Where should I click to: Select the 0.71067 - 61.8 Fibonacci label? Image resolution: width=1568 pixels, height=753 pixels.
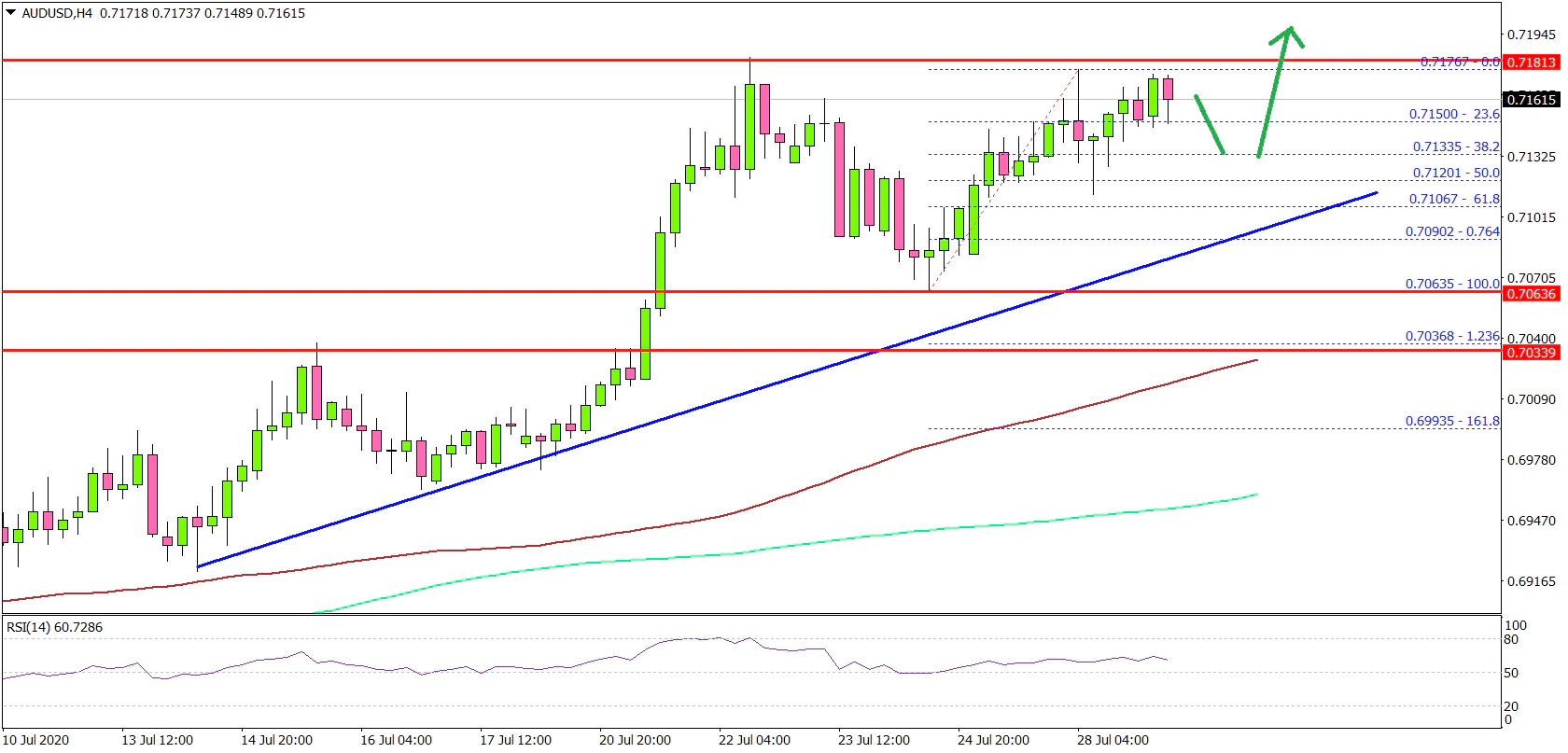point(1453,199)
